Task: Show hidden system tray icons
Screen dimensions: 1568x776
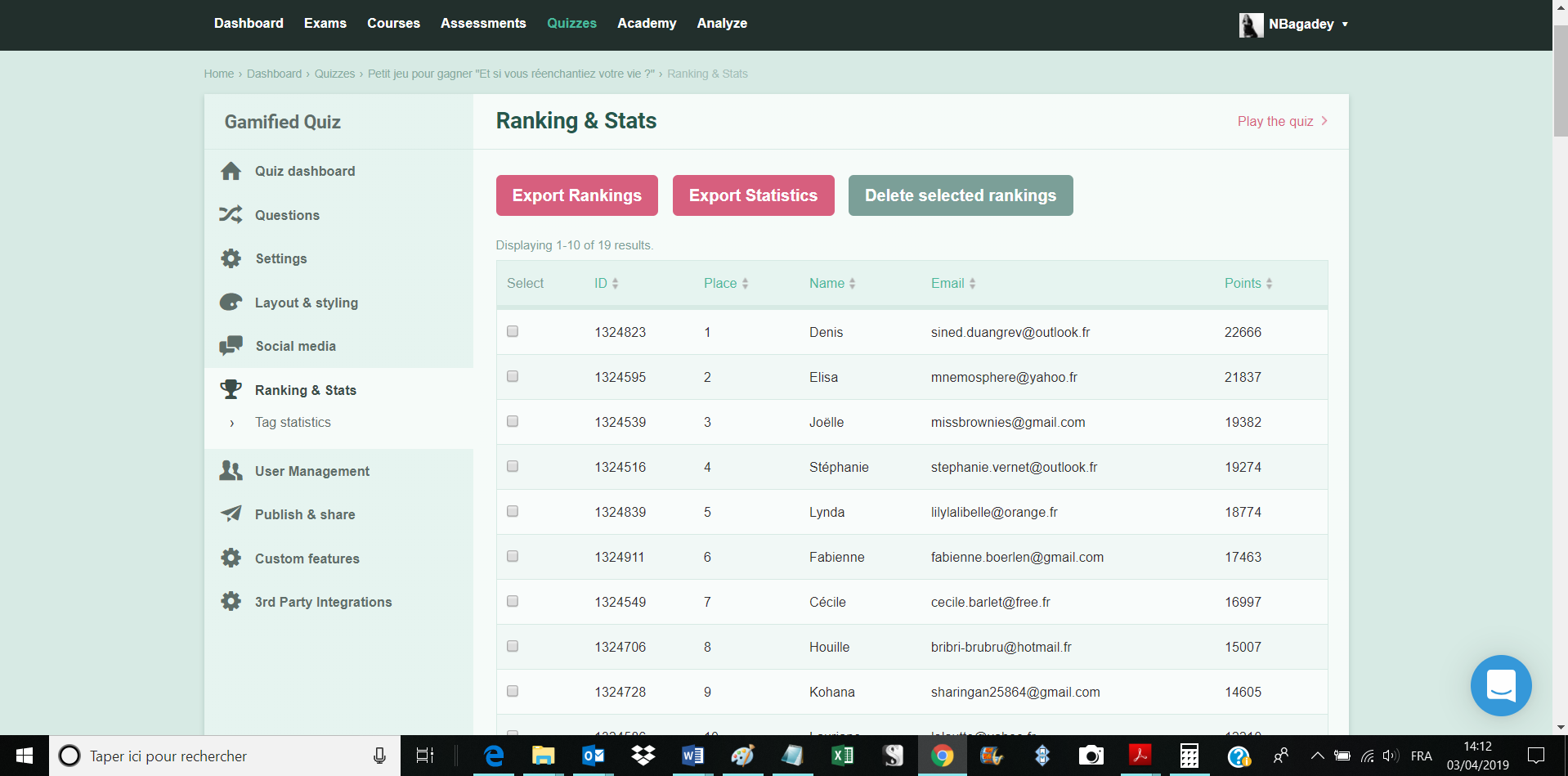Action: coord(1317,756)
